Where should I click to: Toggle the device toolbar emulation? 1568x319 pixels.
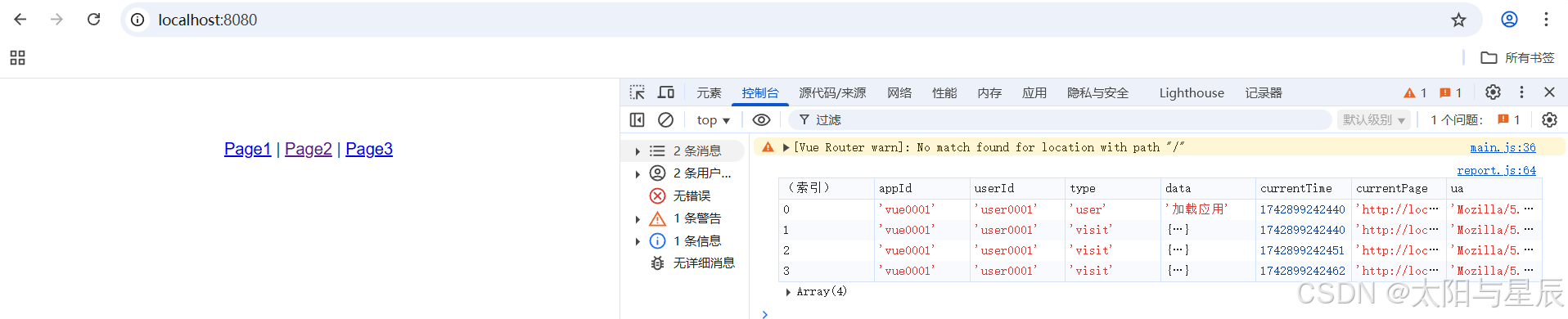[666, 92]
